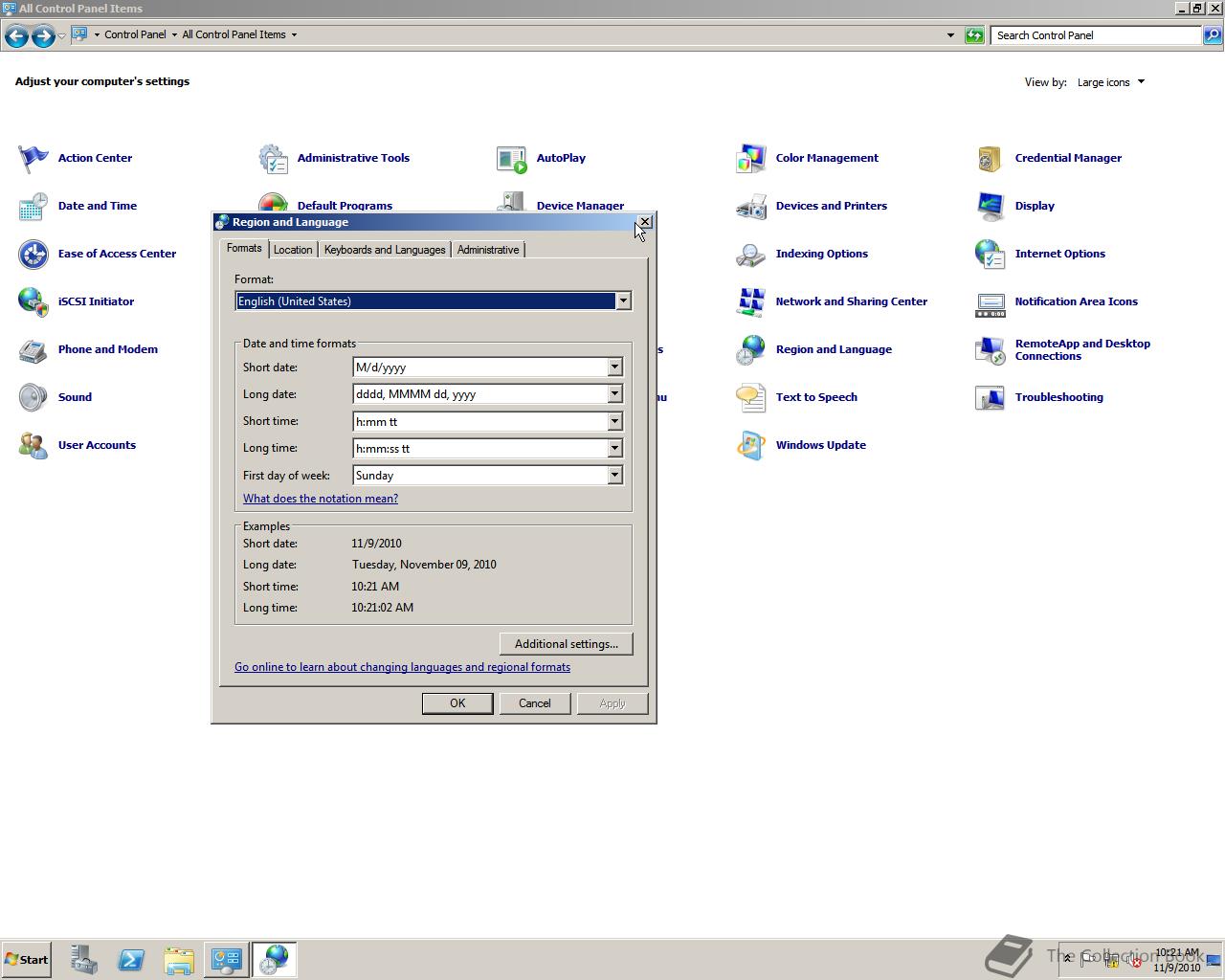
Task: Open the Troubleshooting icon
Action: (991, 397)
